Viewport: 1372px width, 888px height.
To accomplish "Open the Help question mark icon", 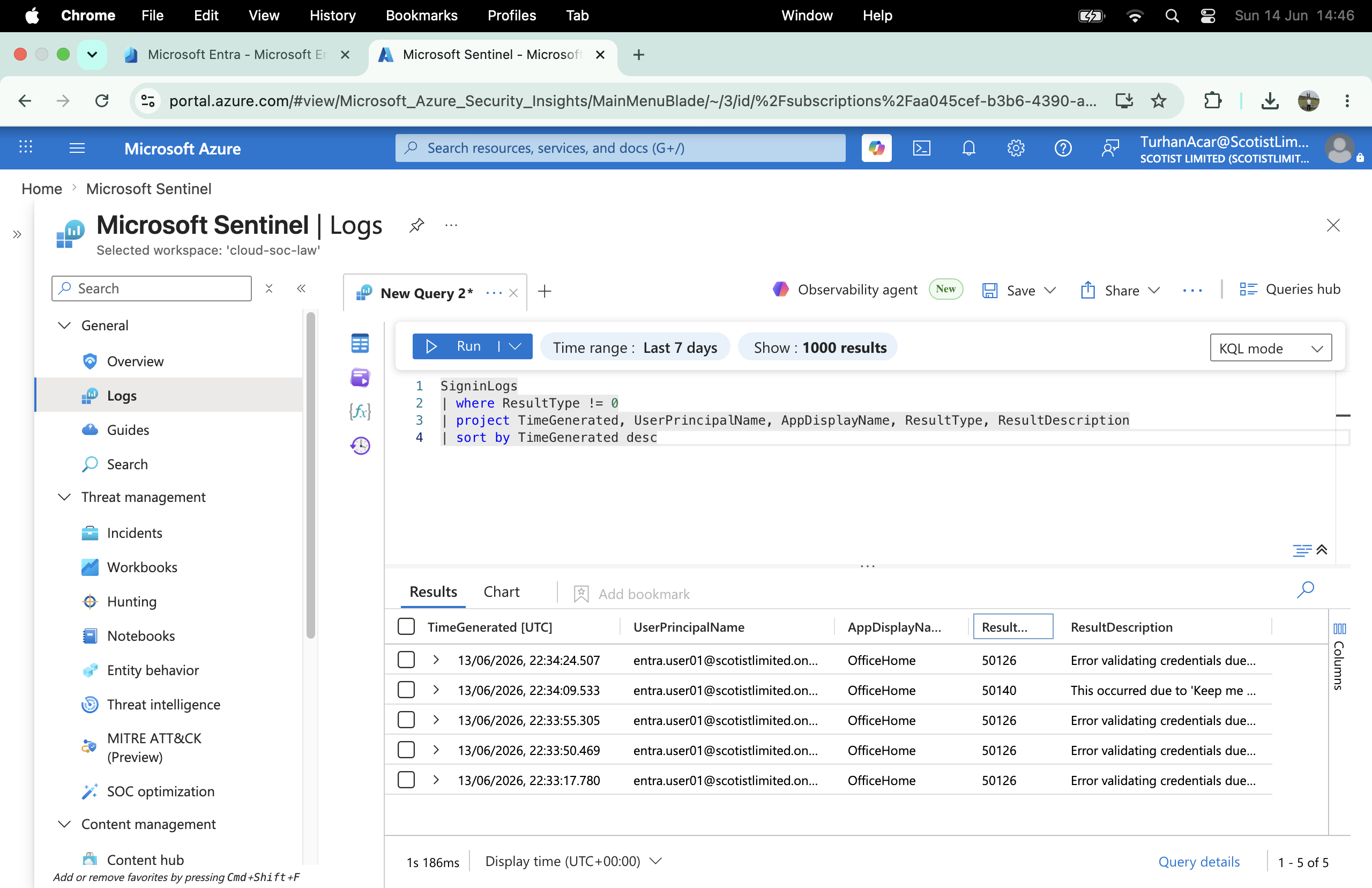I will (1063, 148).
